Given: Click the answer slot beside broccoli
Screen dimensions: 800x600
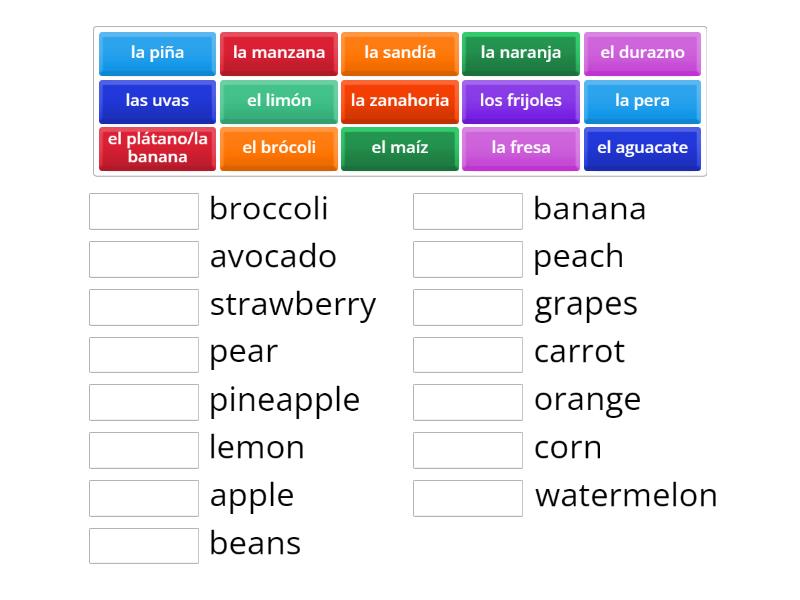Looking at the screenshot, I should [143, 210].
